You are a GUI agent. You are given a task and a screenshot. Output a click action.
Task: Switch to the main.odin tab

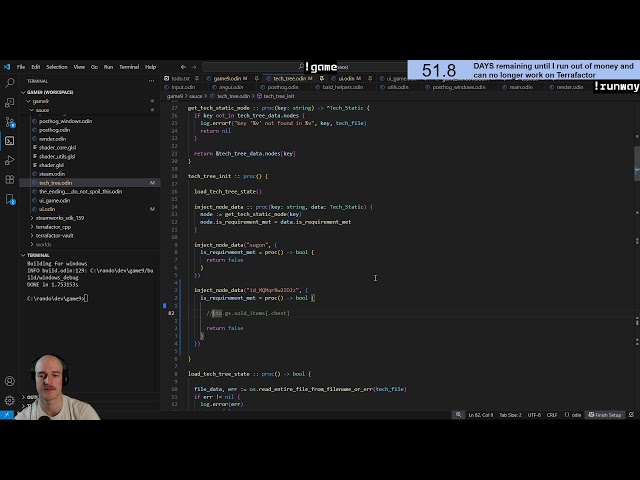521,87
